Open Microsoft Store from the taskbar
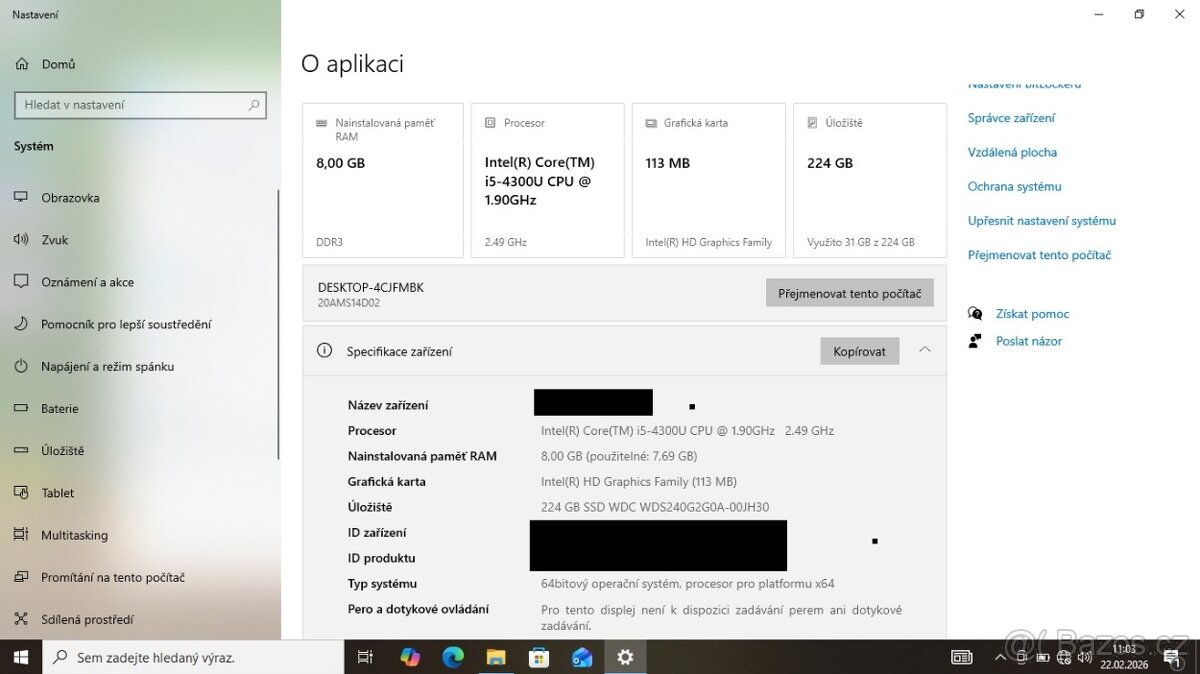1200x674 pixels. [539, 657]
